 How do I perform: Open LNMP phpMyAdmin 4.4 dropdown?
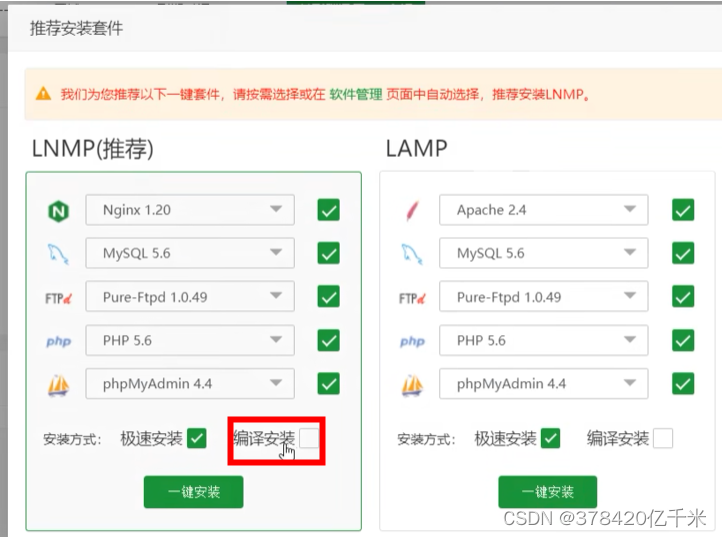click(x=190, y=384)
